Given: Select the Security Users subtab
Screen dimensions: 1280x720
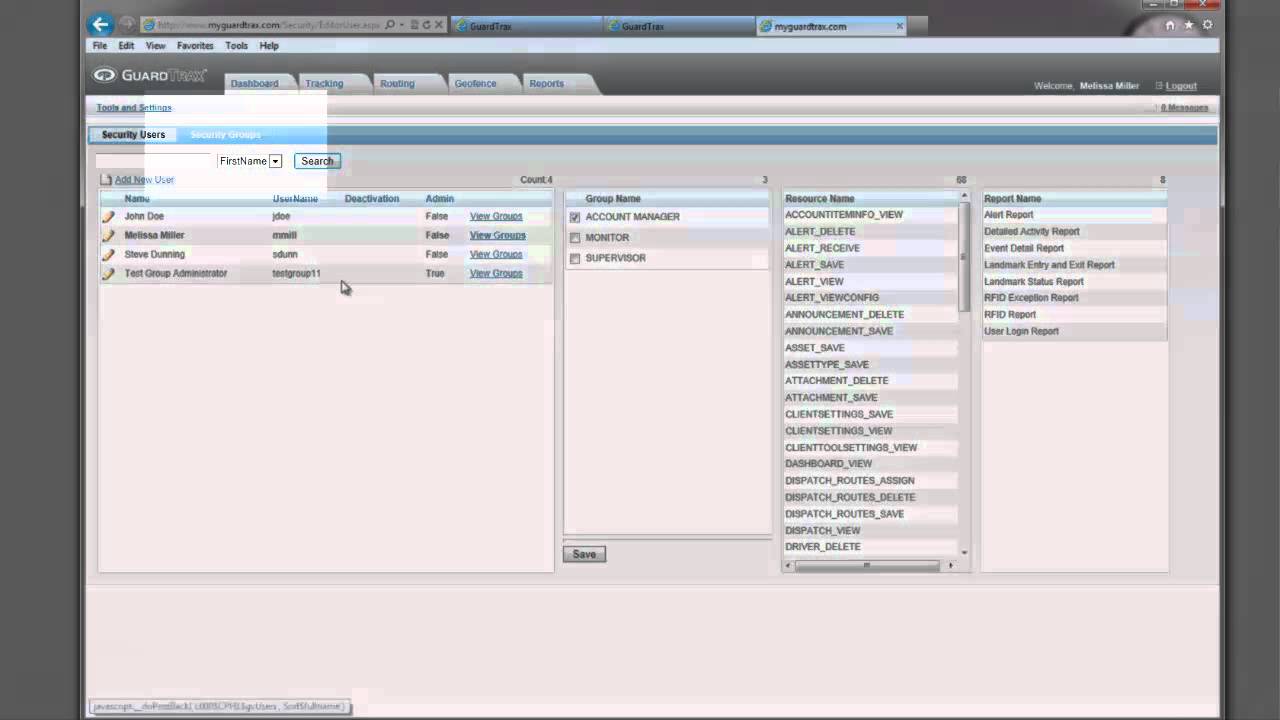Looking at the screenshot, I should (133, 135).
